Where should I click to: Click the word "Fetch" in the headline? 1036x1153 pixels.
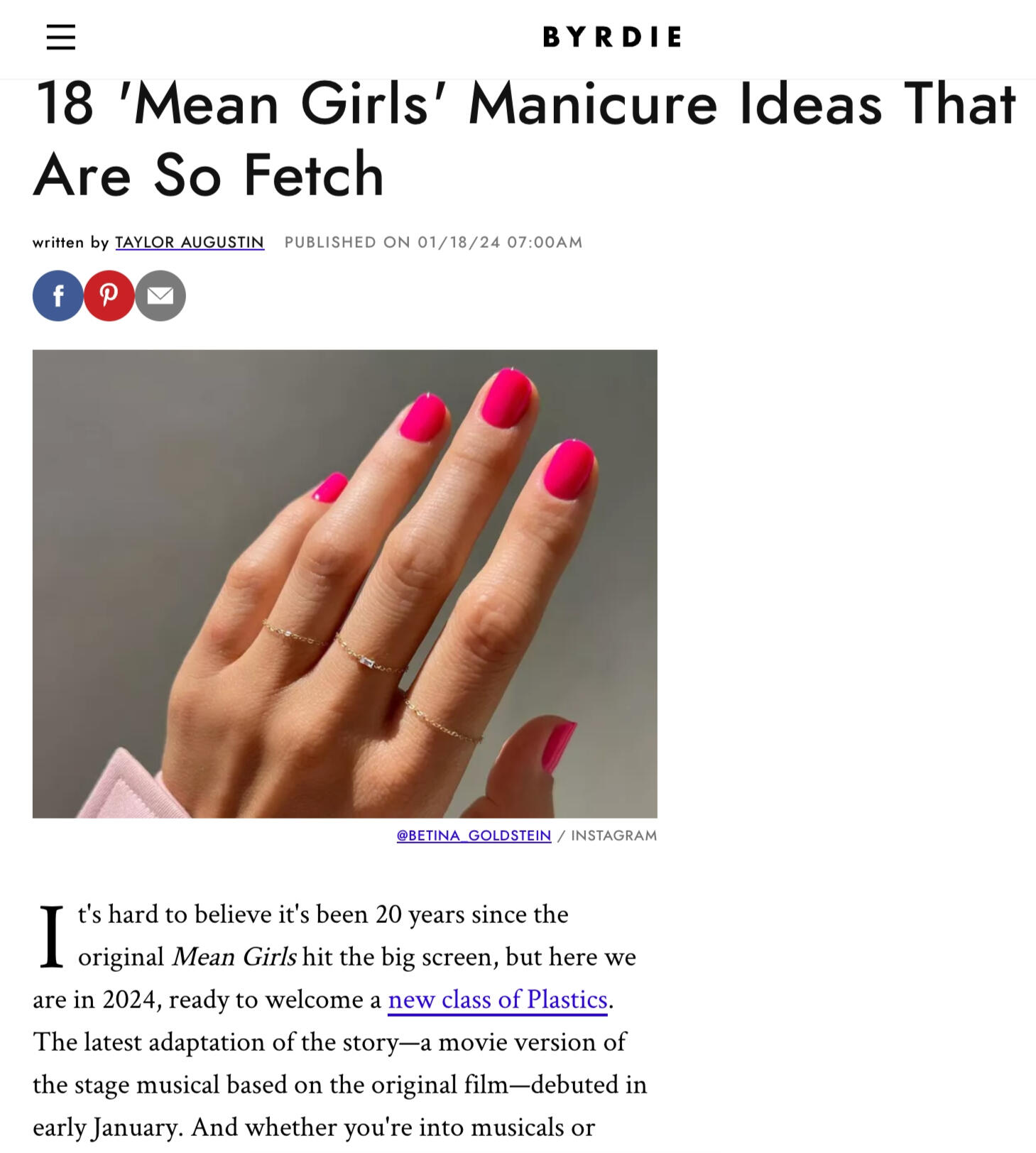coord(314,175)
